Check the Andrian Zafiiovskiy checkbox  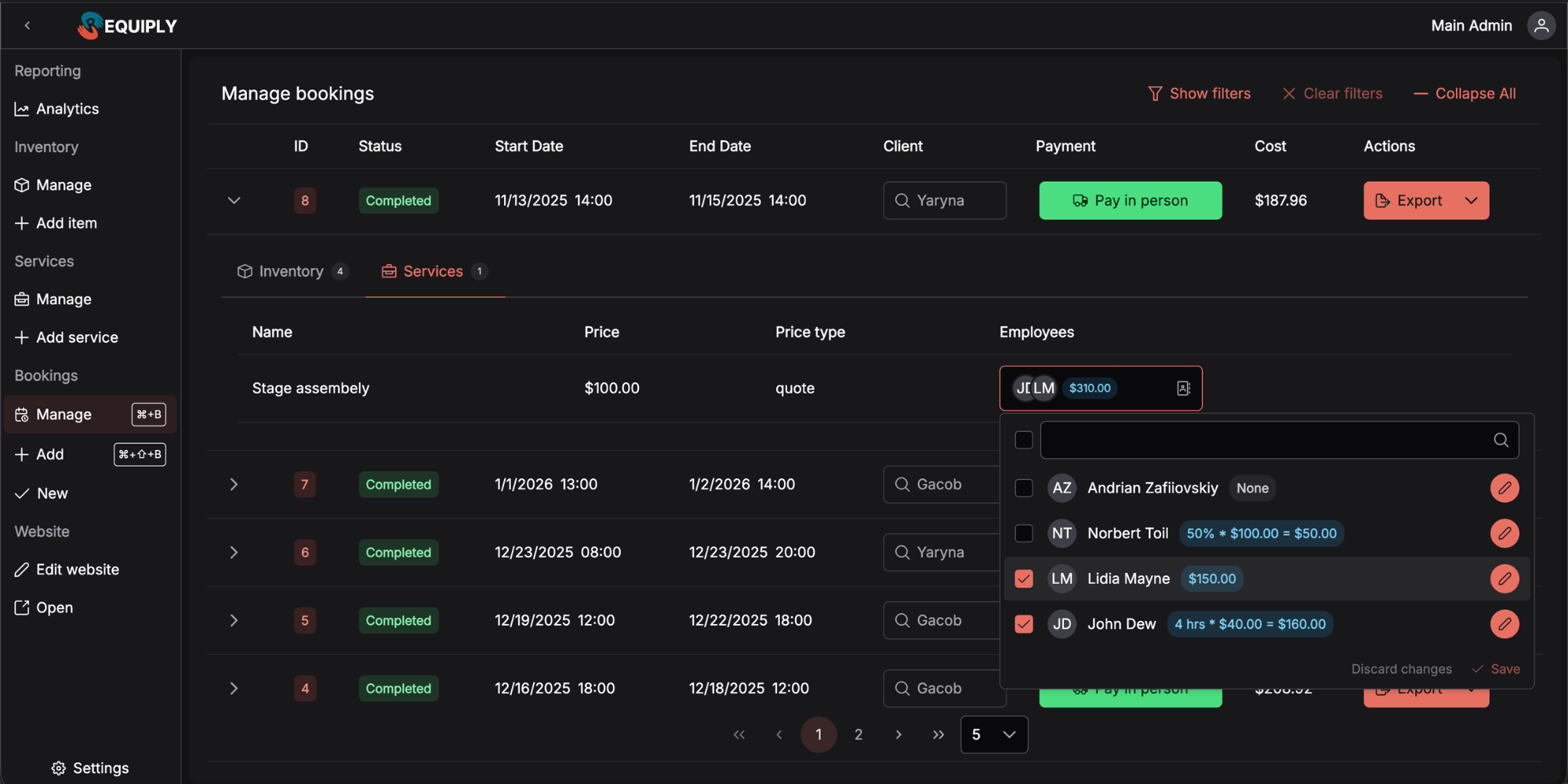[1023, 488]
